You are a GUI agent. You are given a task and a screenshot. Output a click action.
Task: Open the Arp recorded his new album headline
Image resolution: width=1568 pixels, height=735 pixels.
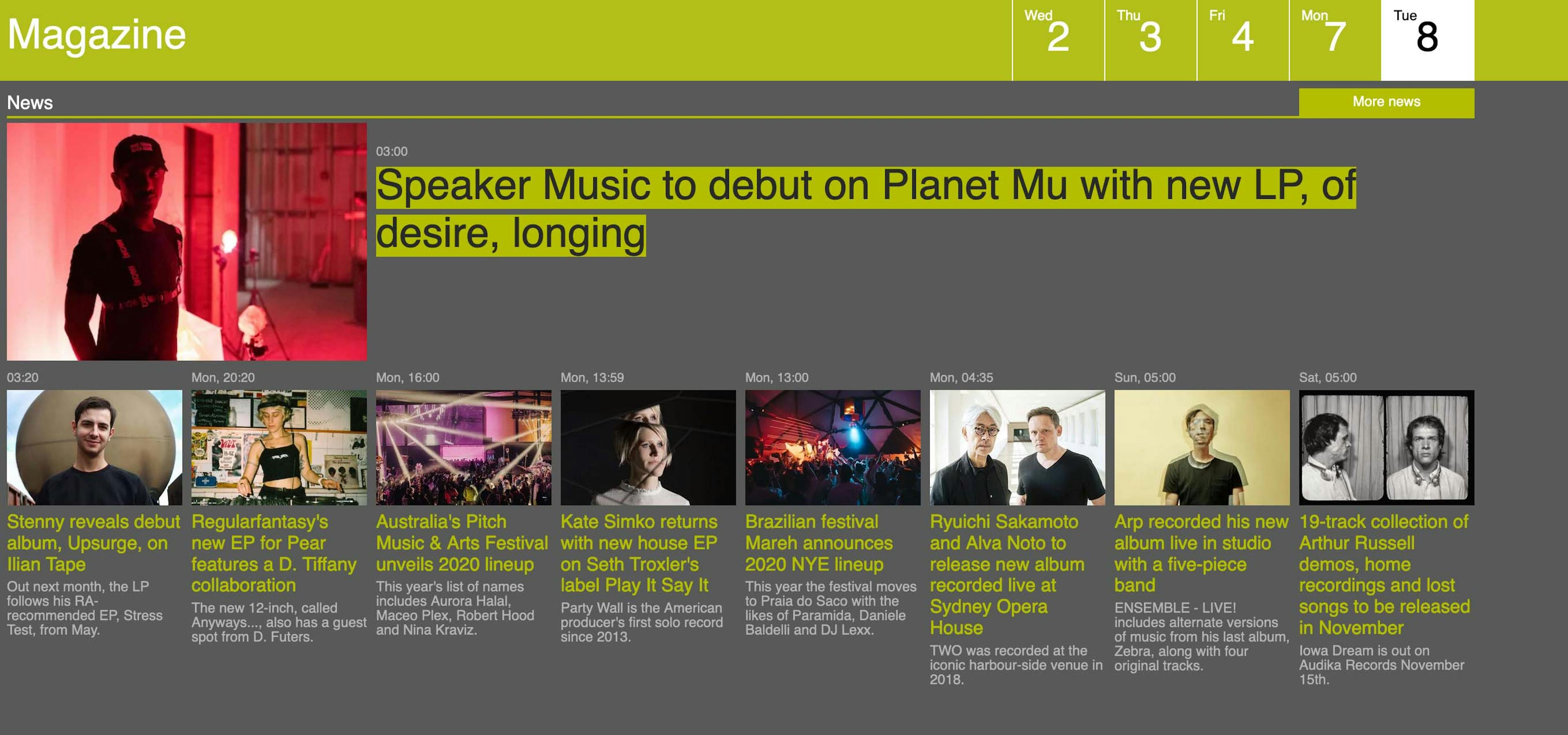(x=1201, y=553)
